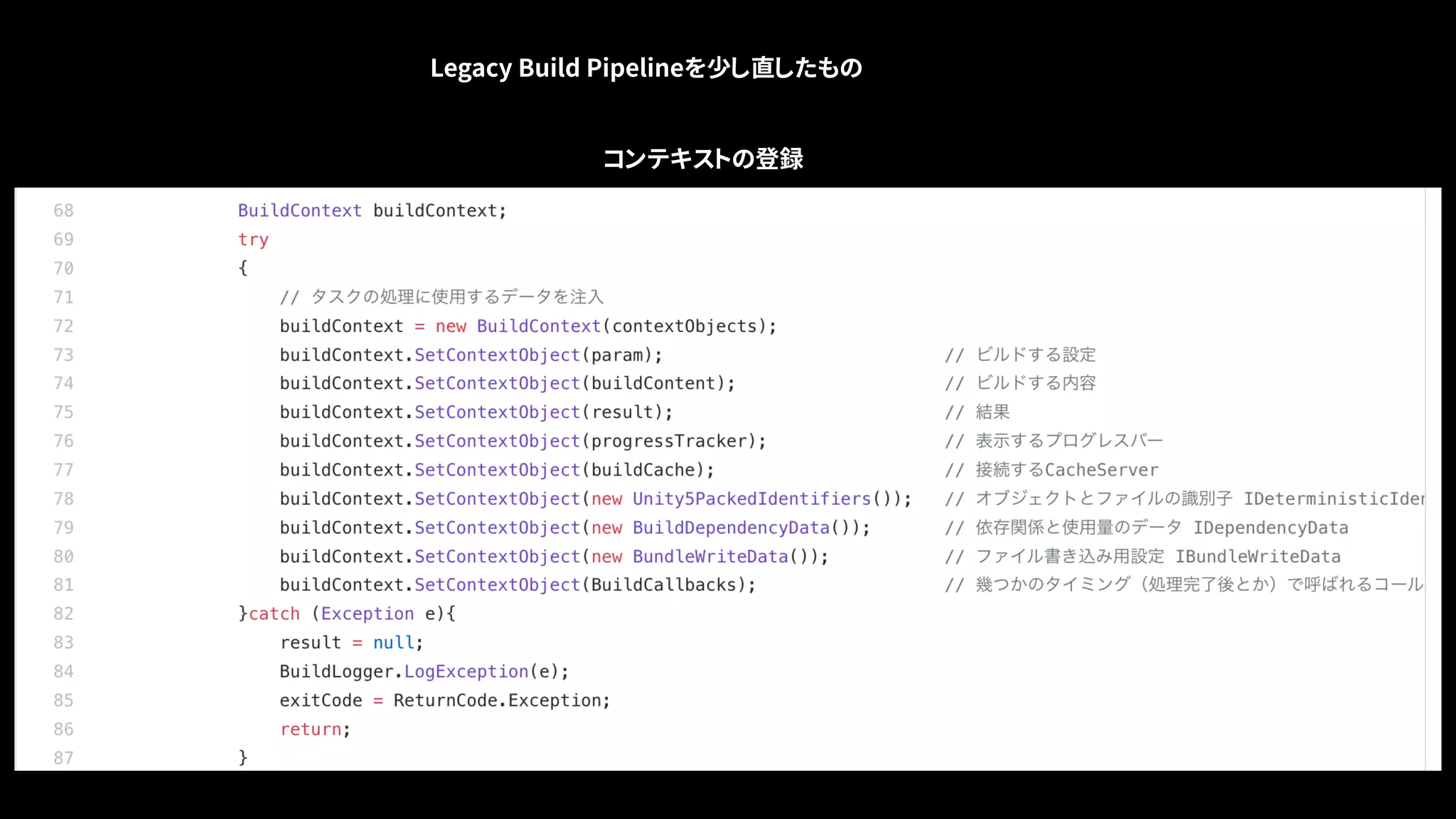The height and width of the screenshot is (819, 1456).
Task: Click line number 77
Action: (64, 470)
